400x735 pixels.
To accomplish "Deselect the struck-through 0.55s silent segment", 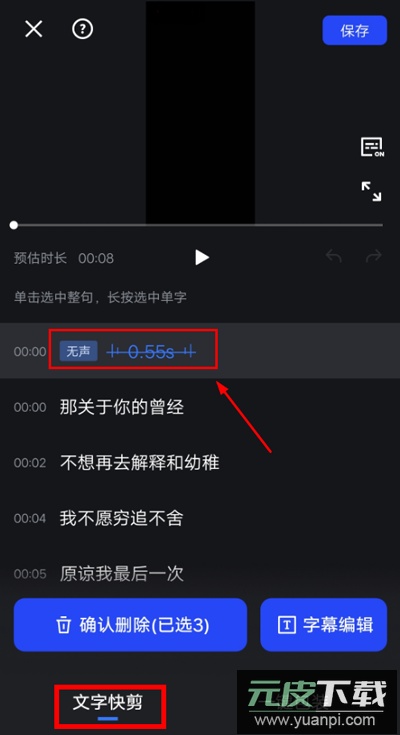I will [151, 352].
